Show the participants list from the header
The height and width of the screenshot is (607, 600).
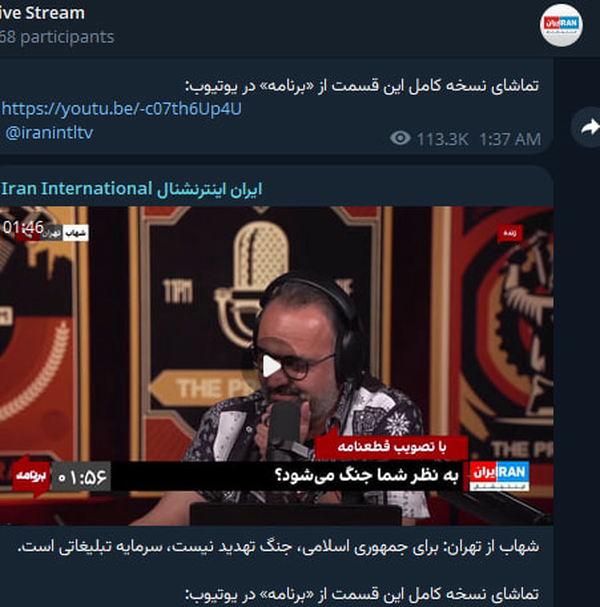[57, 37]
